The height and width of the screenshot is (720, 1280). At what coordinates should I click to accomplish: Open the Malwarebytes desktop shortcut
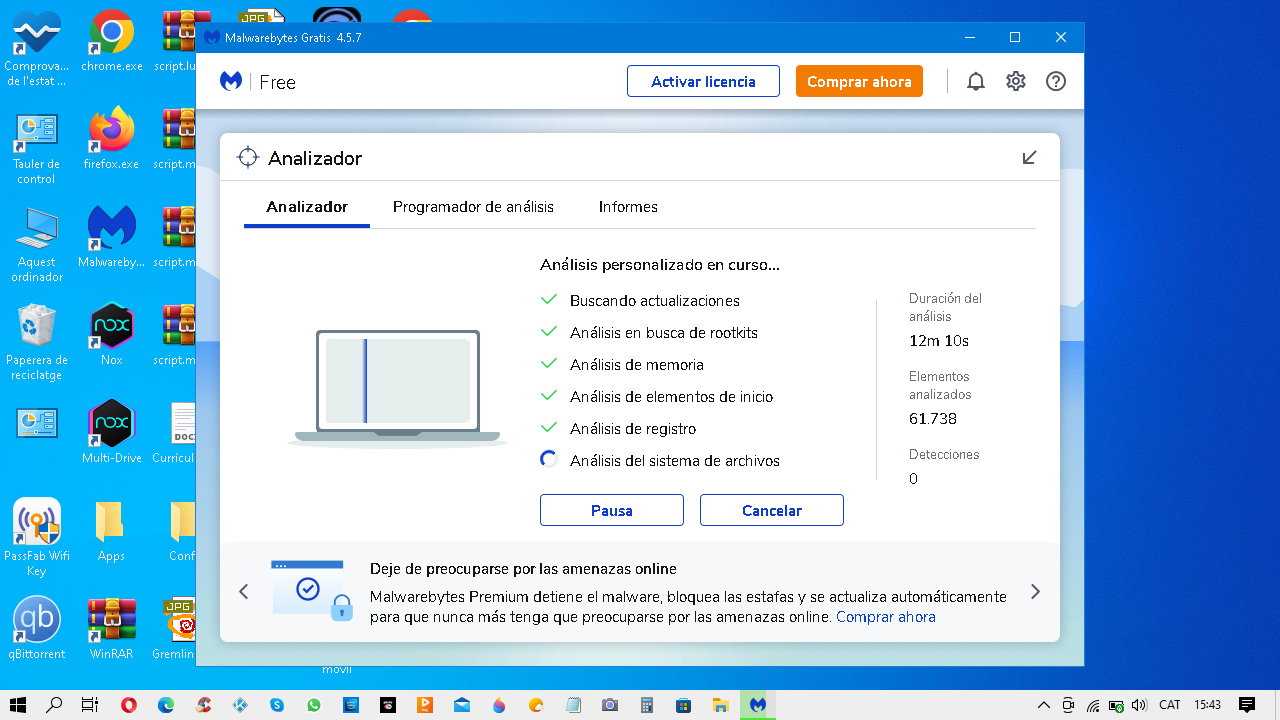coord(111,237)
